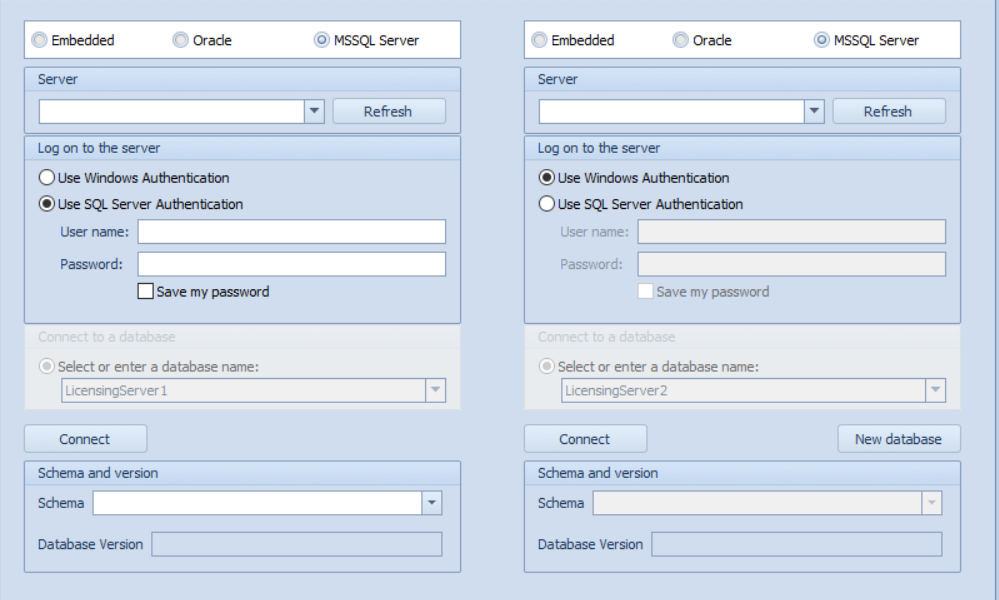999x600 pixels.
Task: Select SQL Server Authentication in right panel
Action: [x=547, y=204]
